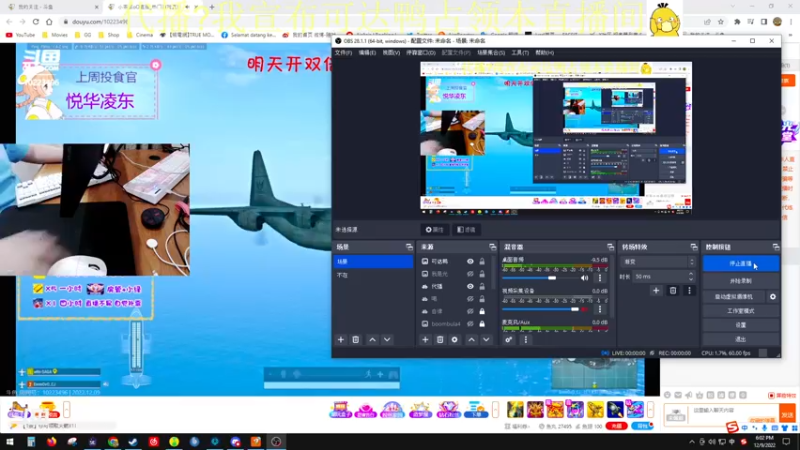Open source Filters button below preview
The width and height of the screenshot is (800, 450).
[x=466, y=230]
